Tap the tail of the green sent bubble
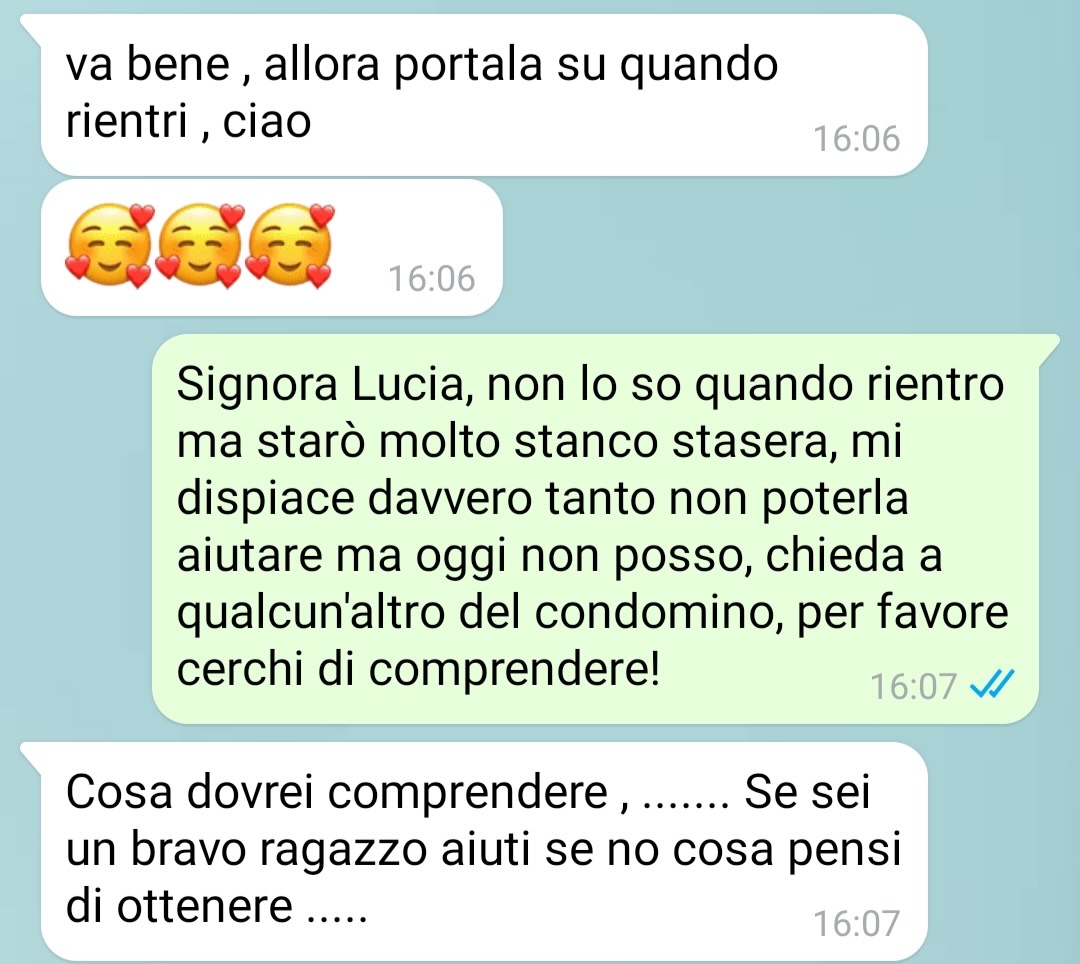Image resolution: width=1080 pixels, height=964 pixels. (x=1047, y=346)
